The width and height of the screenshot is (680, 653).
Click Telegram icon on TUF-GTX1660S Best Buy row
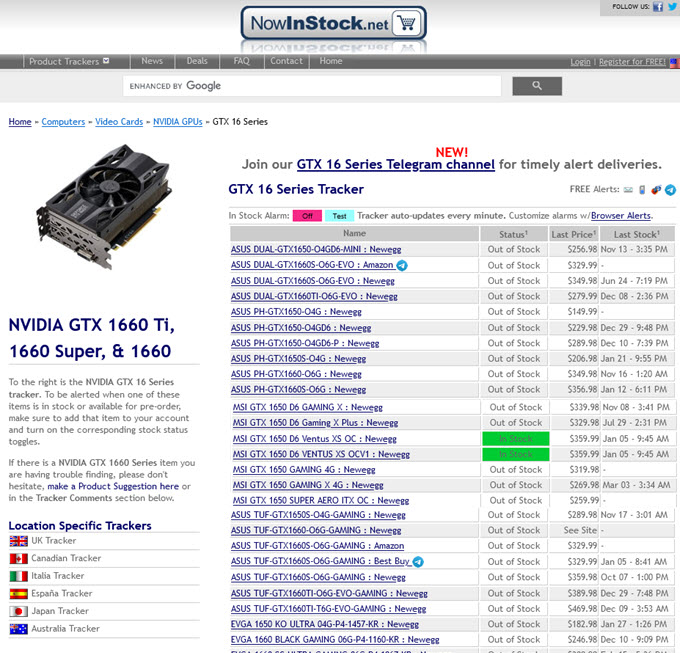[x=418, y=562]
